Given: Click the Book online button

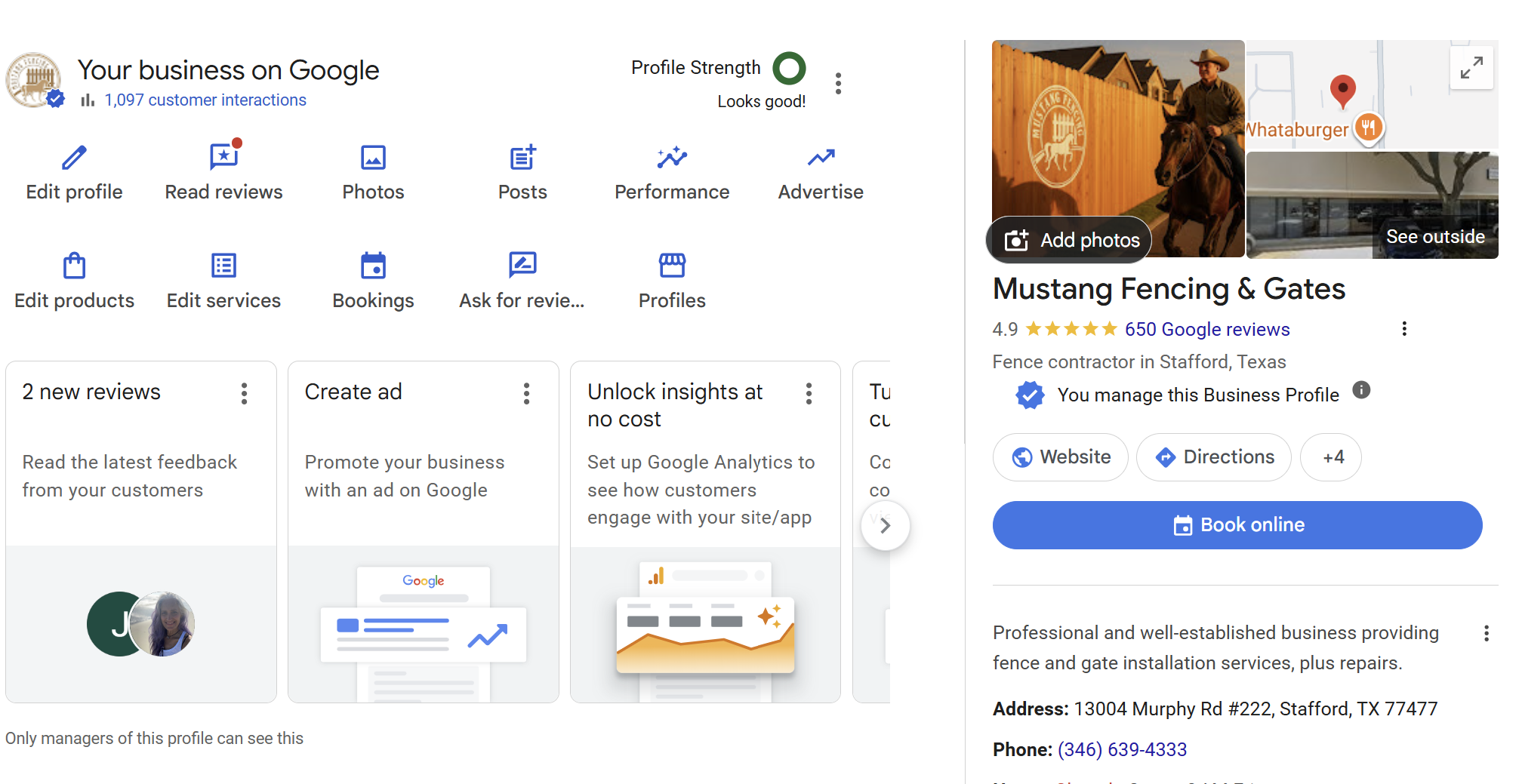Looking at the screenshot, I should click(x=1237, y=525).
